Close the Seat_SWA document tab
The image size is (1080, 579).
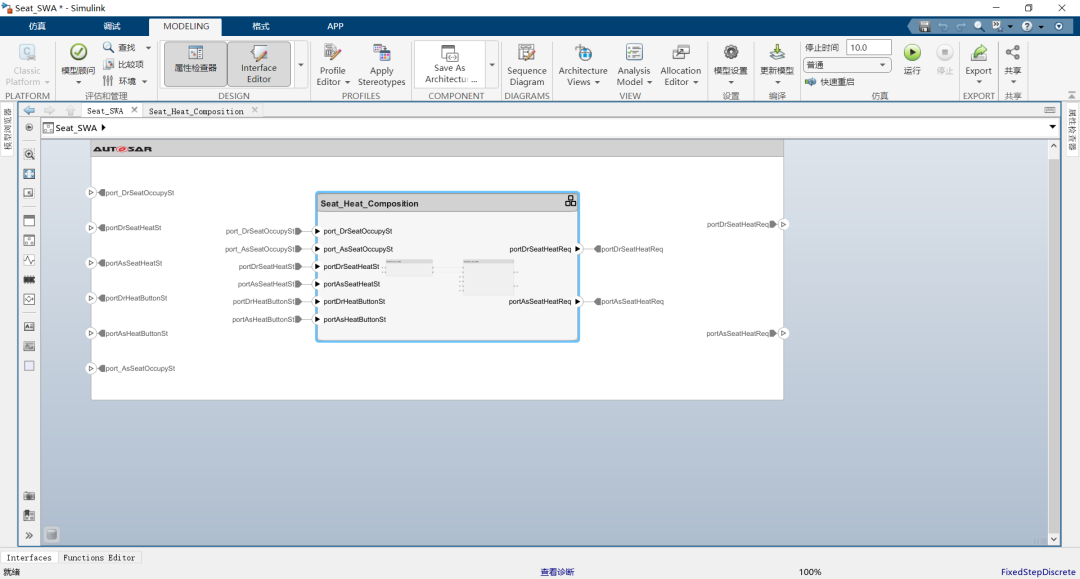134,109
